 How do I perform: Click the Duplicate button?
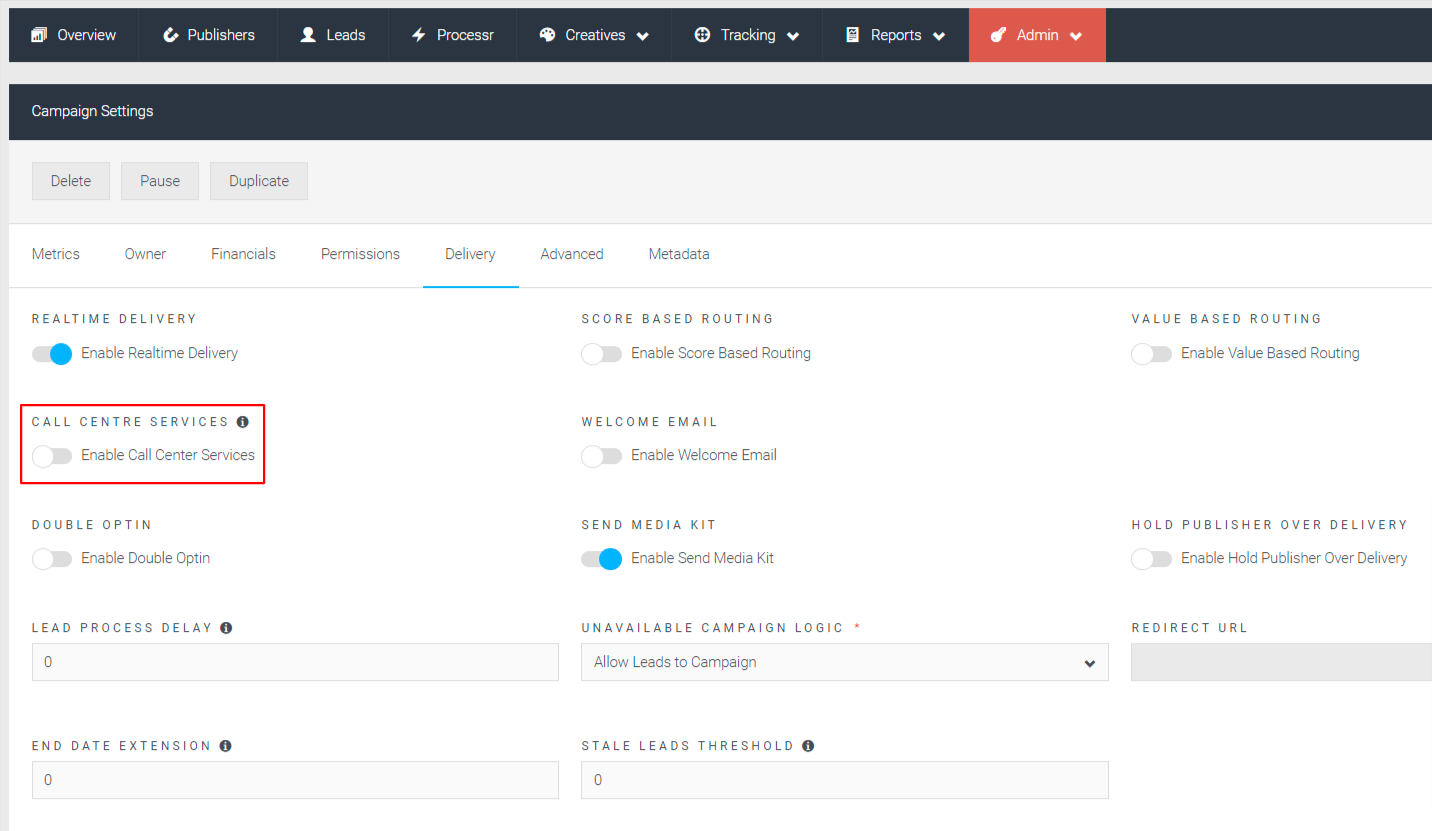(x=258, y=181)
